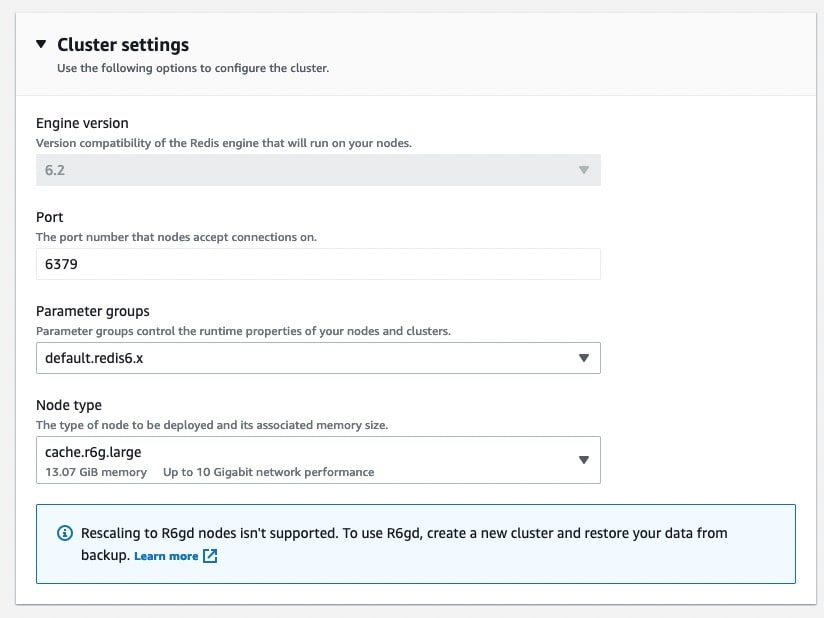Click the 13.07 GiB memory text
The width and height of the screenshot is (824, 618).
coord(96,472)
